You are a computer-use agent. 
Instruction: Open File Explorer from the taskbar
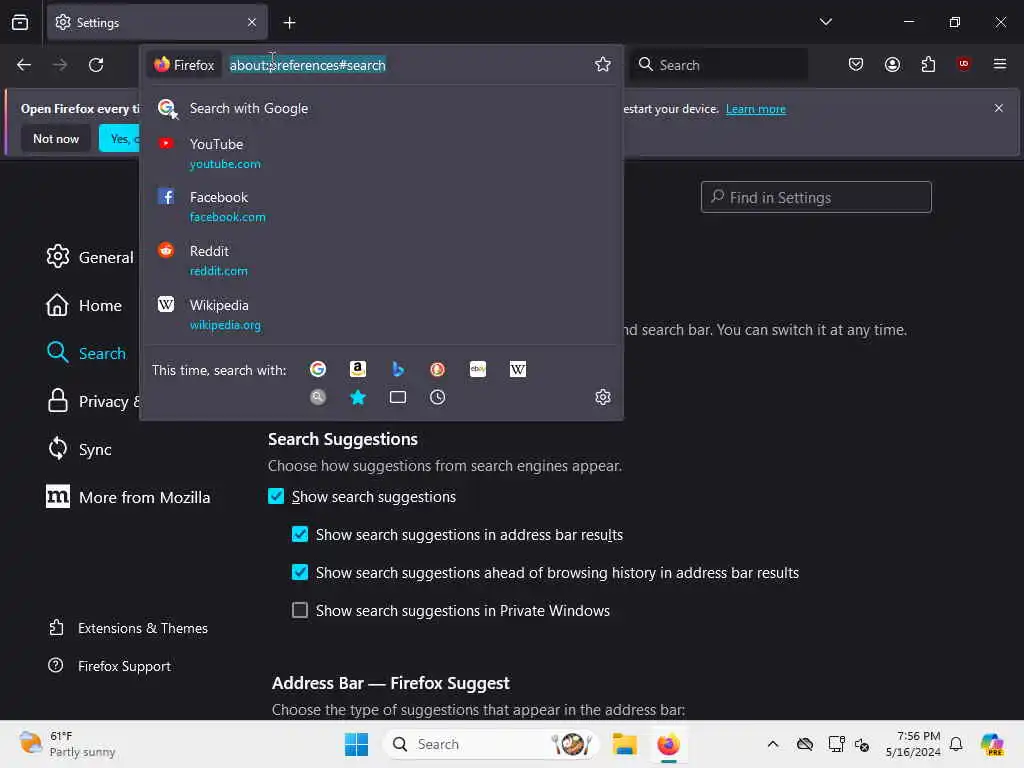click(624, 744)
